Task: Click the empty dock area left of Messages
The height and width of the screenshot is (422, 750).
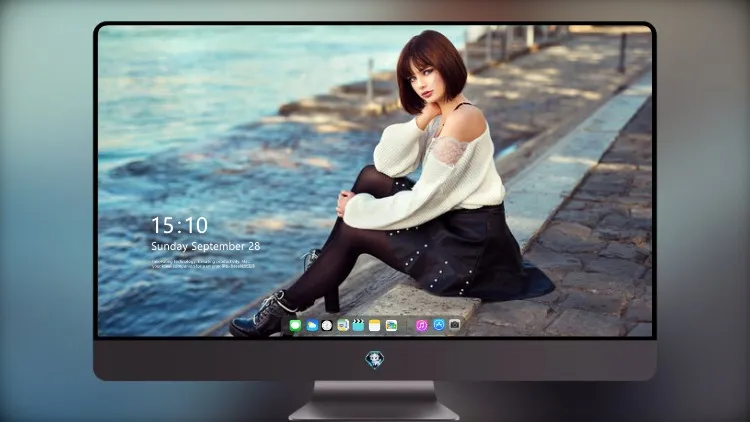Action: coord(285,326)
